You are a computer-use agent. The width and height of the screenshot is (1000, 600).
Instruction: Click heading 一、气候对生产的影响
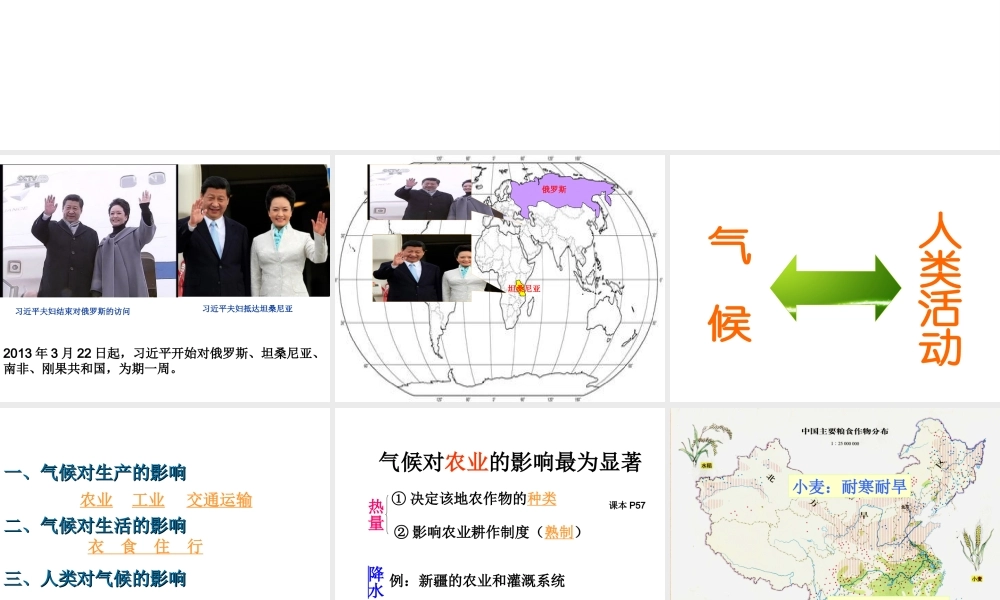(x=95, y=473)
